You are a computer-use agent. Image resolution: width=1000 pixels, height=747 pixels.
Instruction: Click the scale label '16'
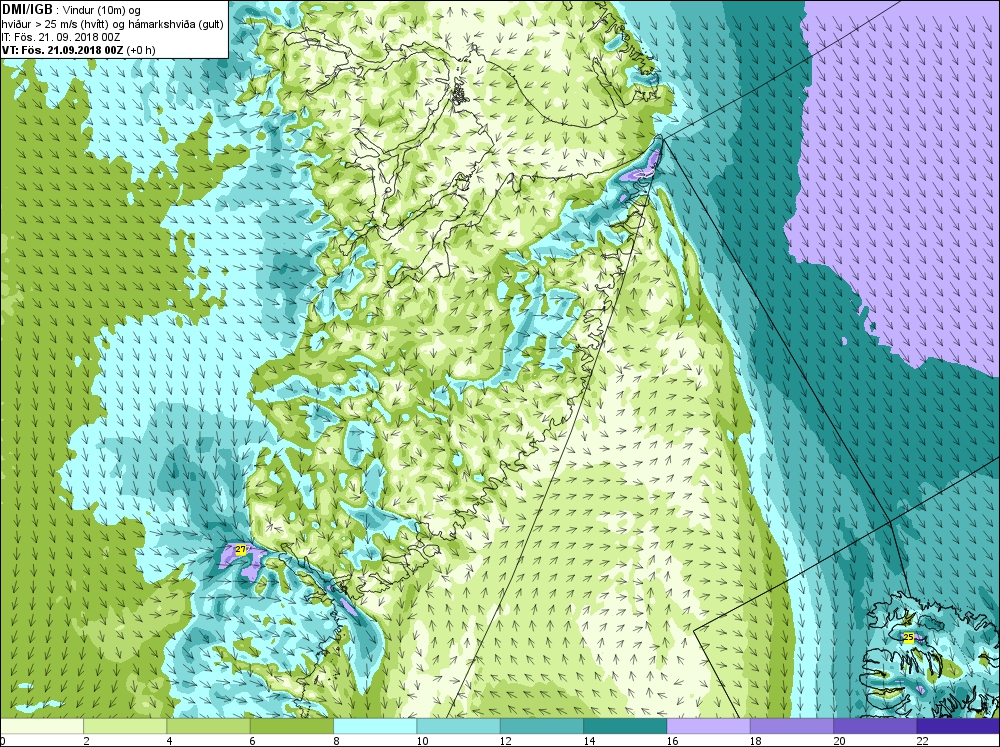coord(672,741)
